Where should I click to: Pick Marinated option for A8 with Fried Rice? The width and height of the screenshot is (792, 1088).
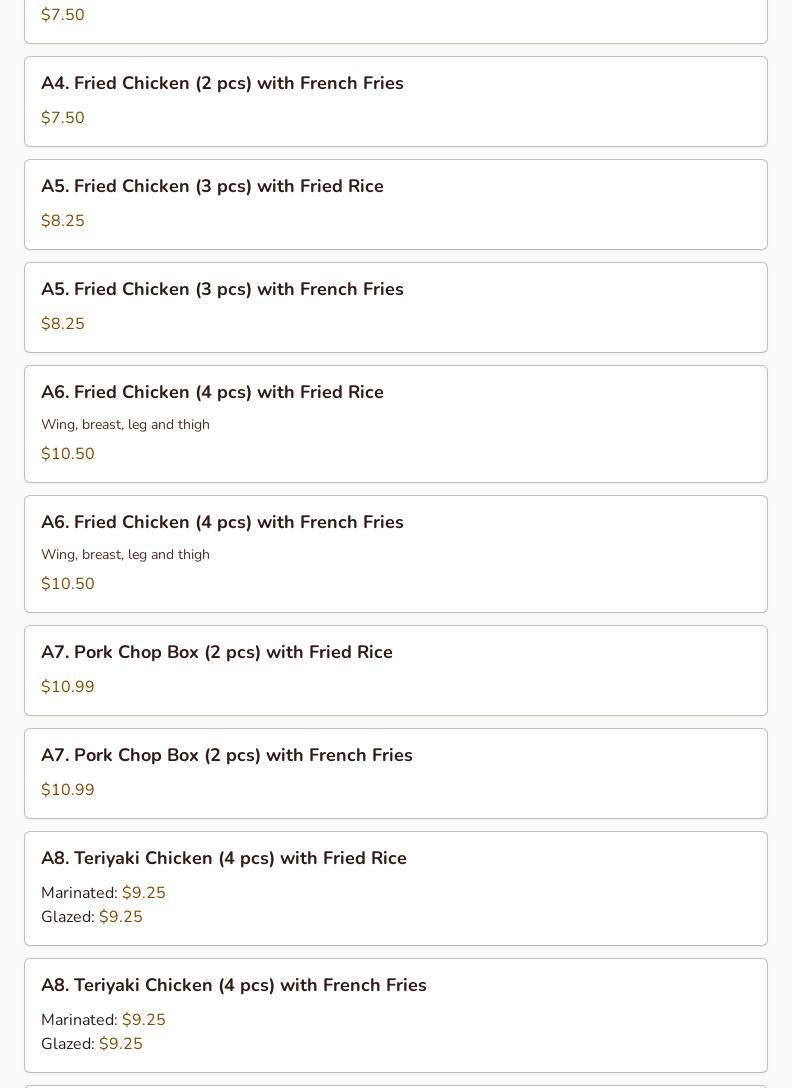click(x=103, y=893)
